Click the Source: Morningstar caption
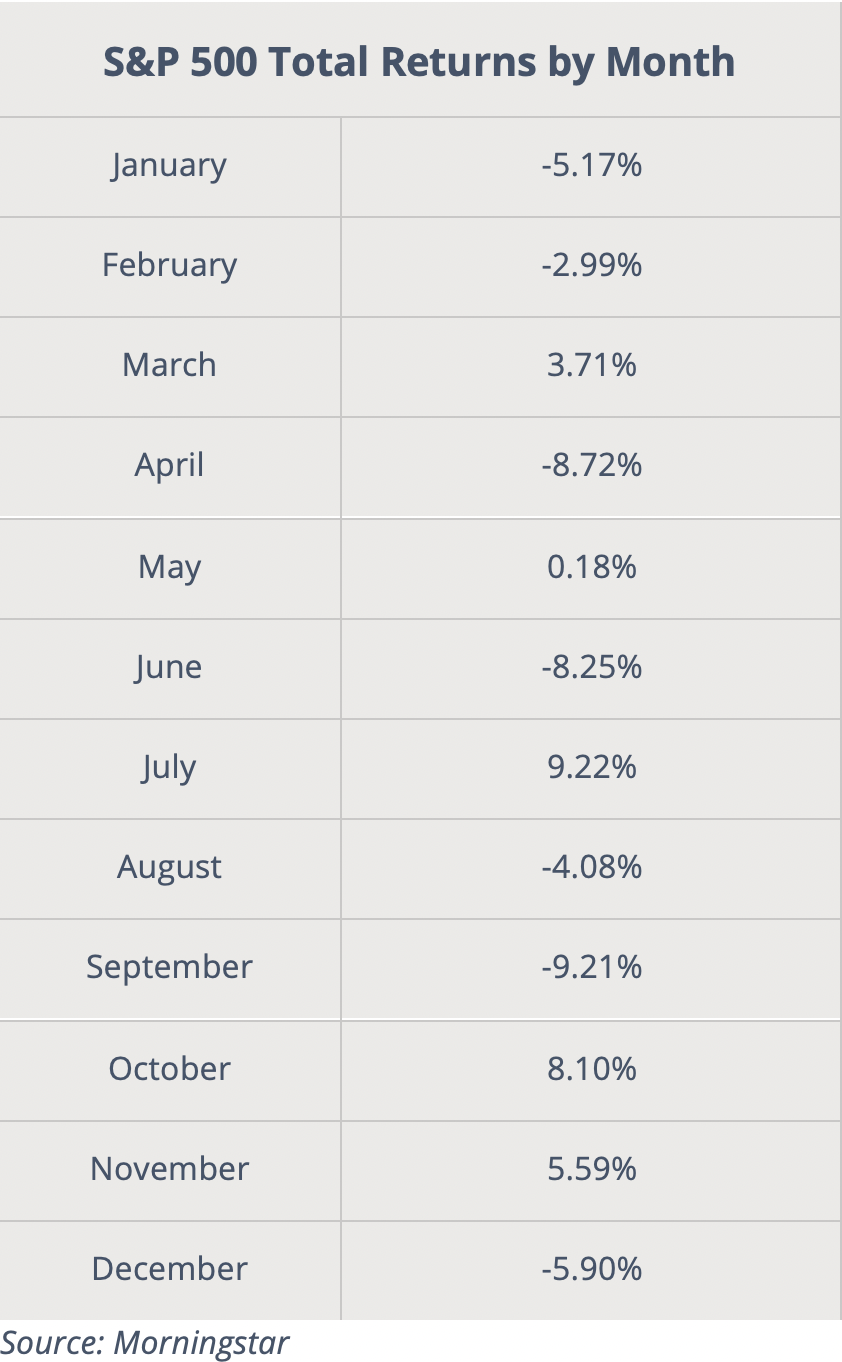This screenshot has height=1362, width=842. click(x=145, y=1342)
